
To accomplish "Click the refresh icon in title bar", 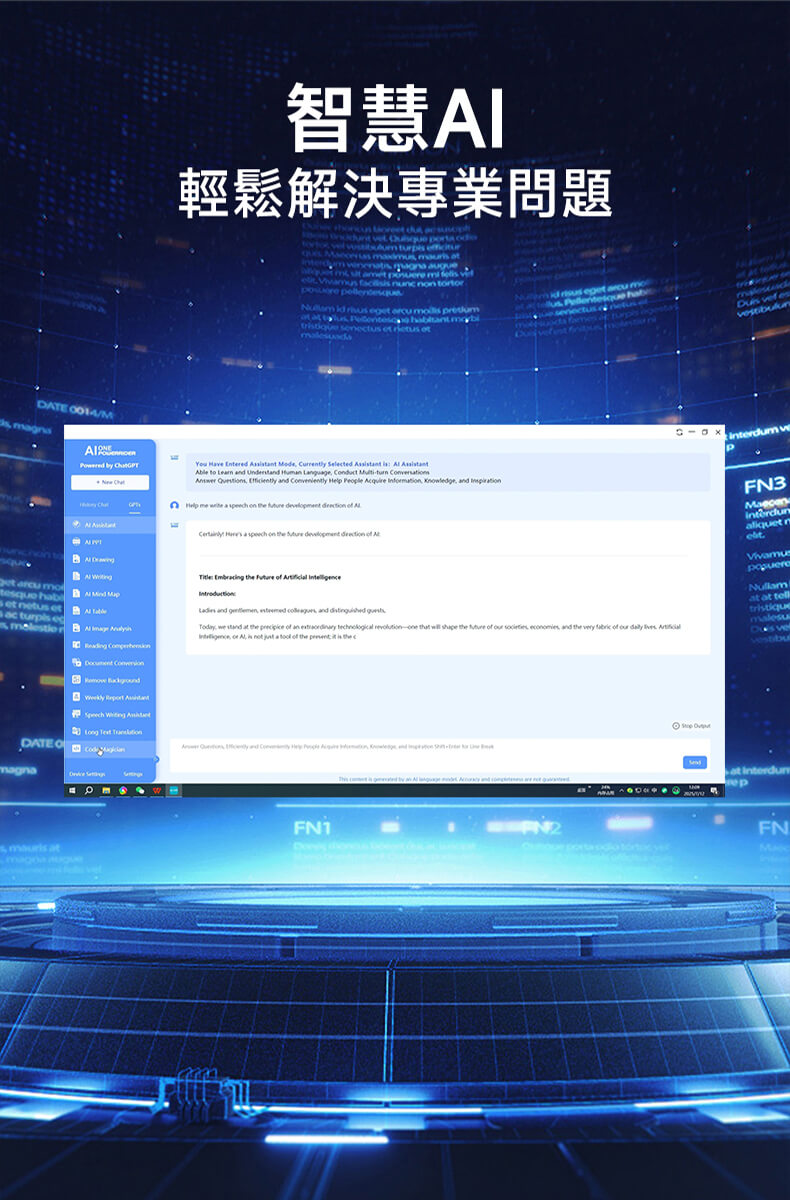I will click(680, 432).
